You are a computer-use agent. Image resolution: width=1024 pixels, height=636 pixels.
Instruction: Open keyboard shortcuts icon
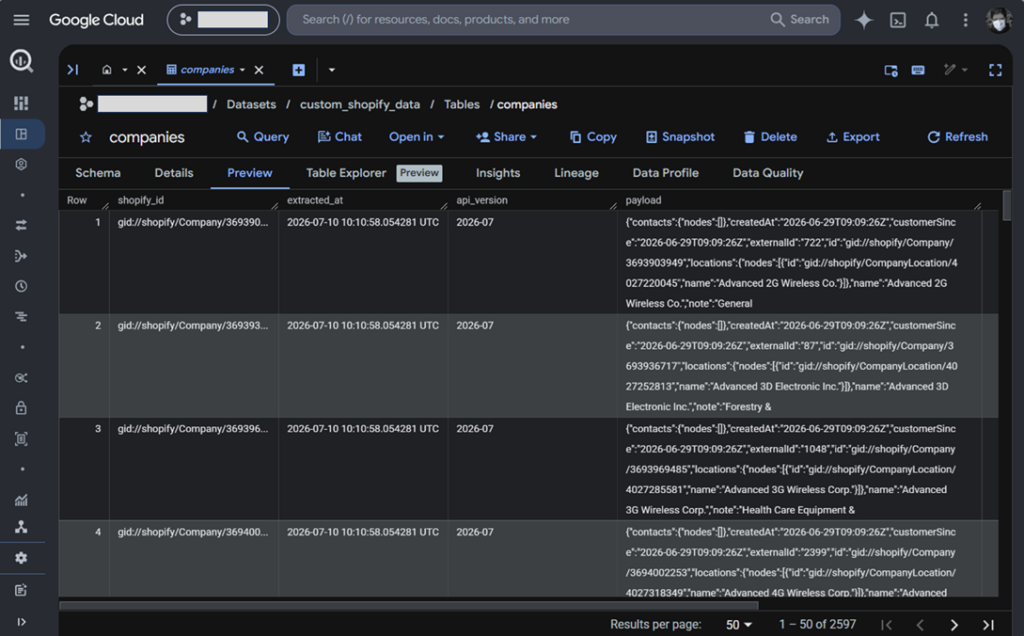click(918, 70)
